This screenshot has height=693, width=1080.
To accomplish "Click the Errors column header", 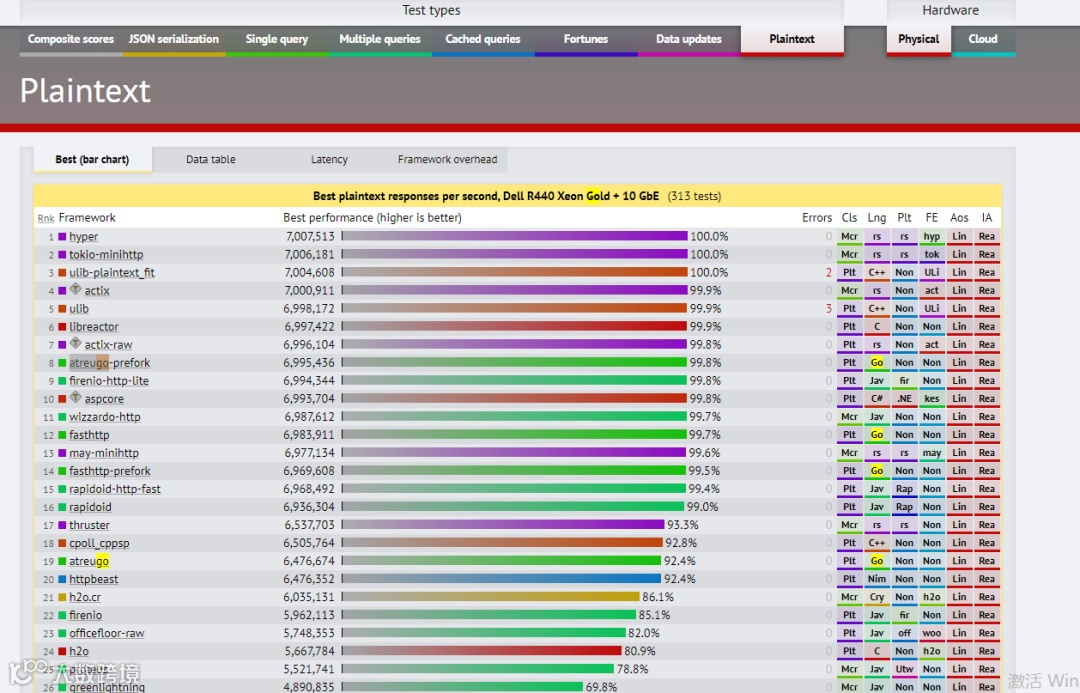I will [817, 218].
